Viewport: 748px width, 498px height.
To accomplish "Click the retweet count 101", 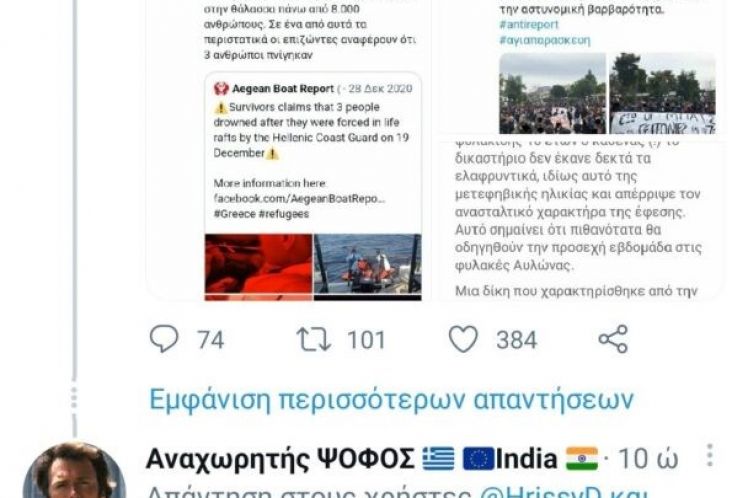I will click(366, 340).
